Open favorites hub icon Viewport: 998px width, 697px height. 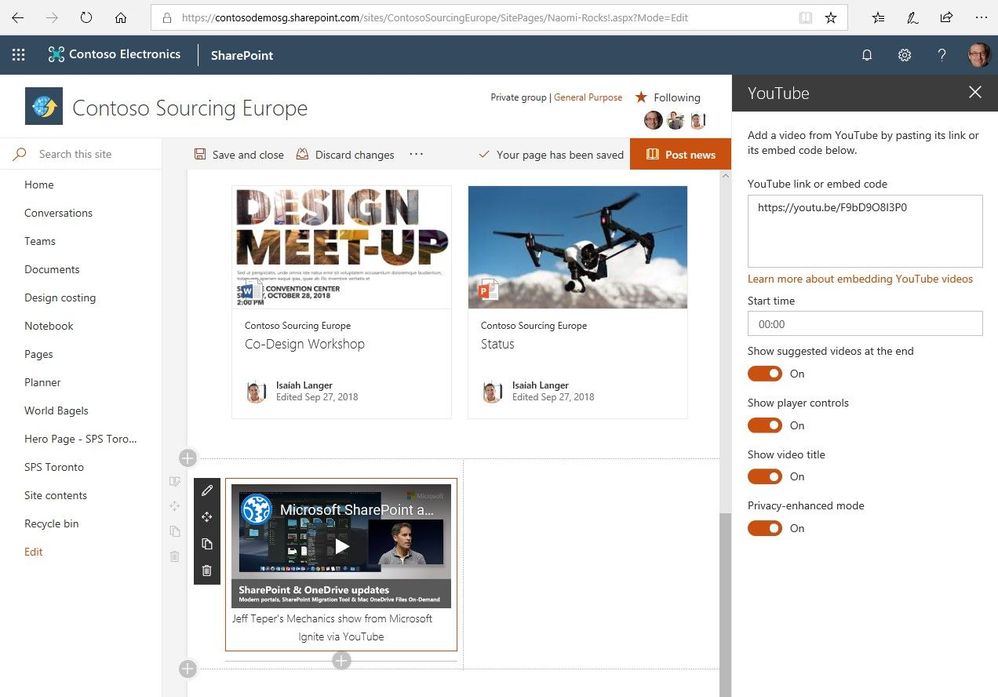point(878,18)
